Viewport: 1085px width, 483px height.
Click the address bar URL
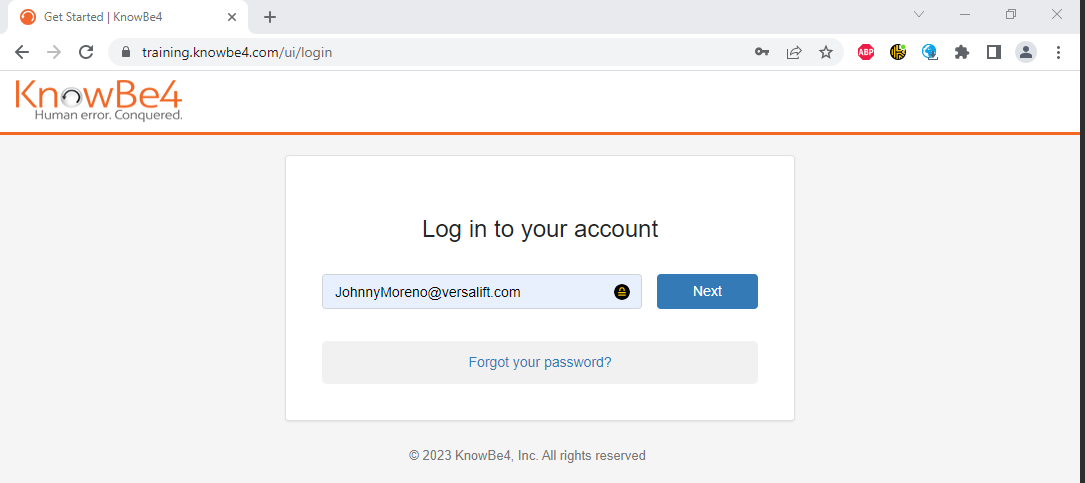coord(237,52)
